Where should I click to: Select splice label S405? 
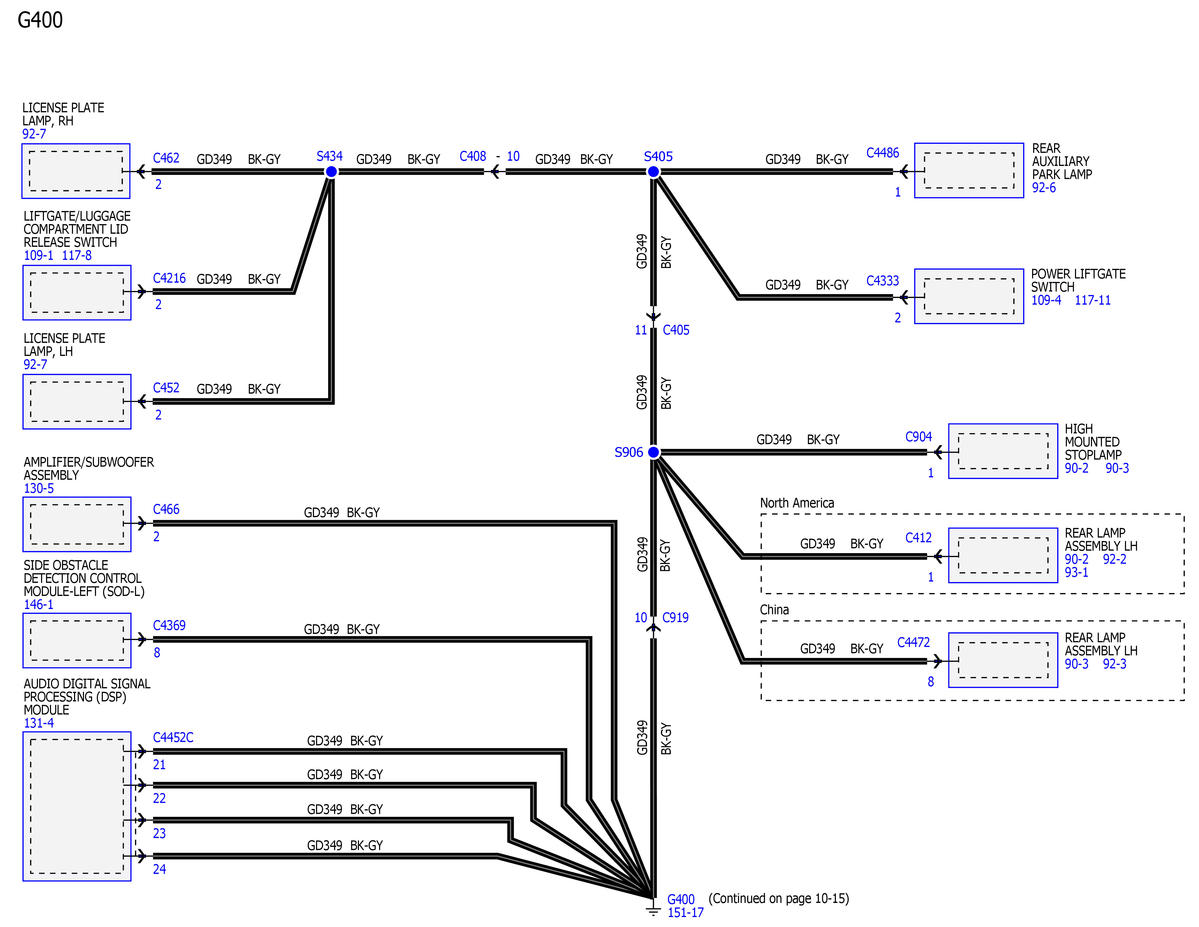tap(658, 156)
